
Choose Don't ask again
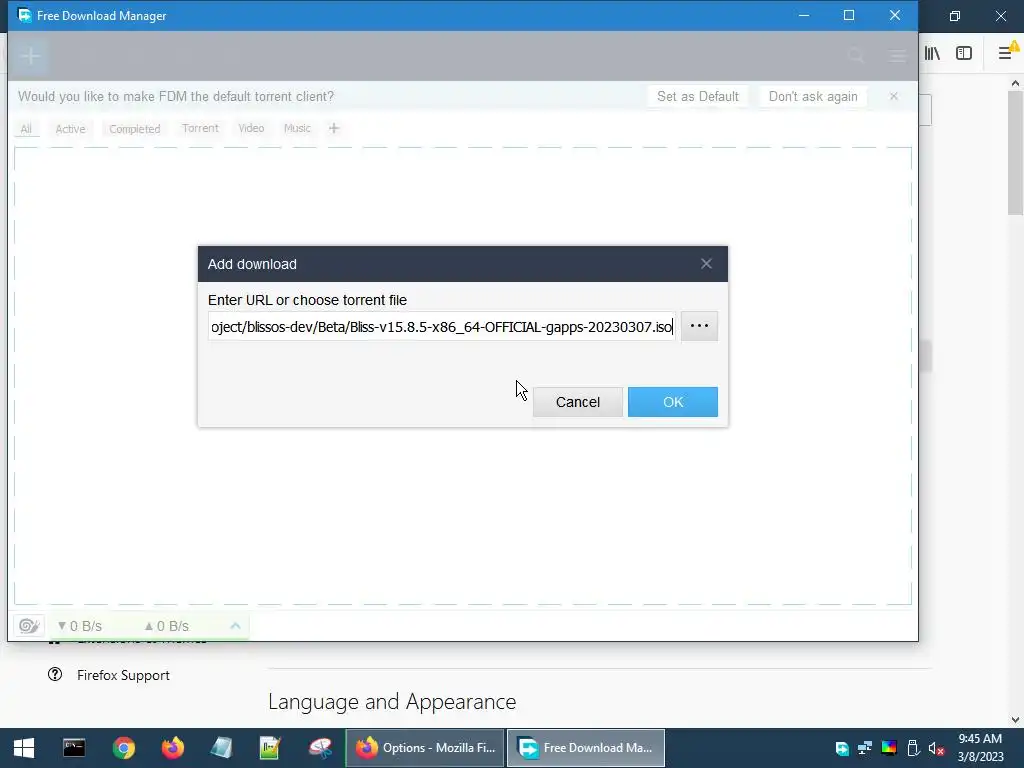[813, 97]
